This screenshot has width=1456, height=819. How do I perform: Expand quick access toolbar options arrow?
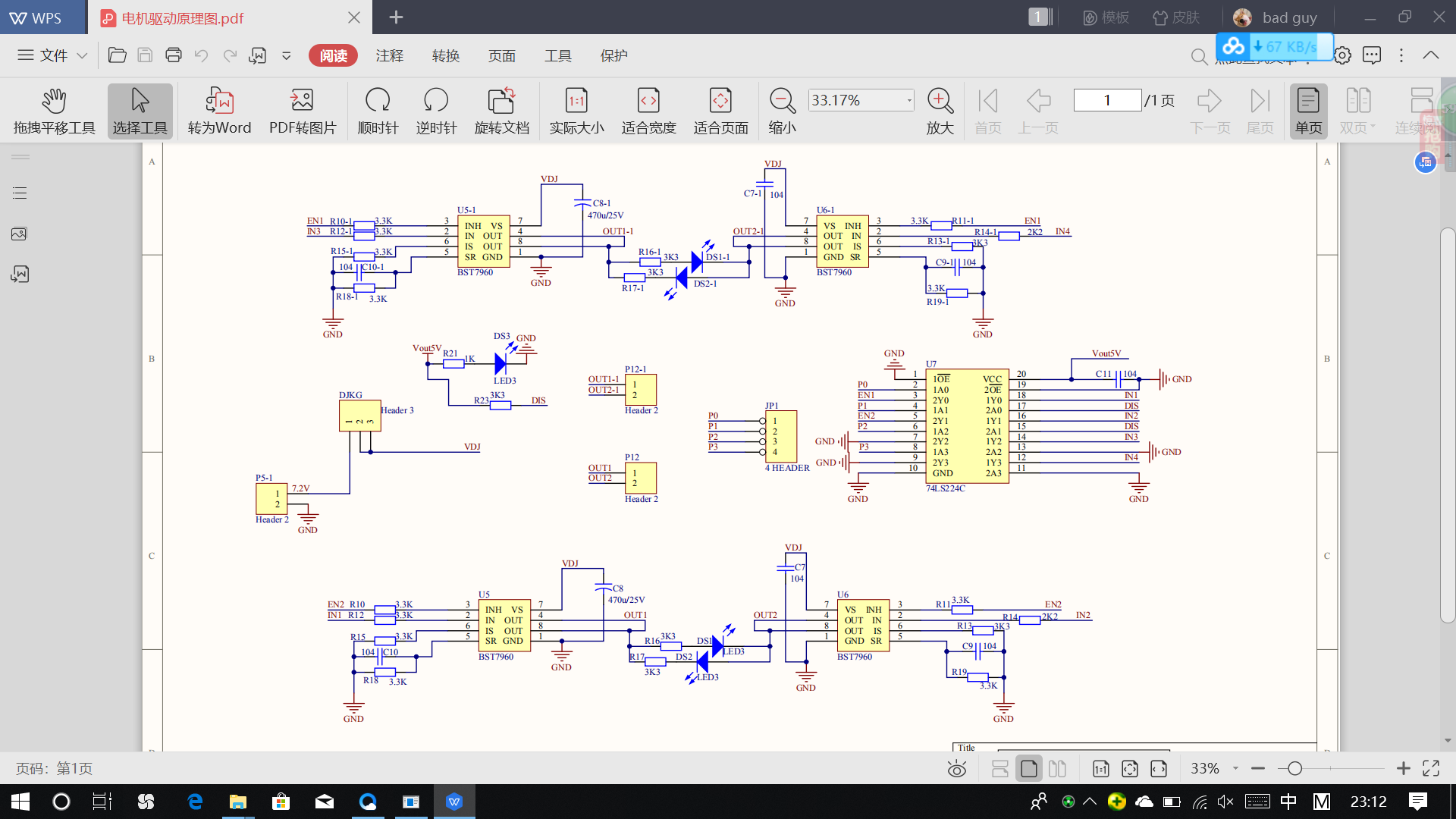tap(287, 55)
